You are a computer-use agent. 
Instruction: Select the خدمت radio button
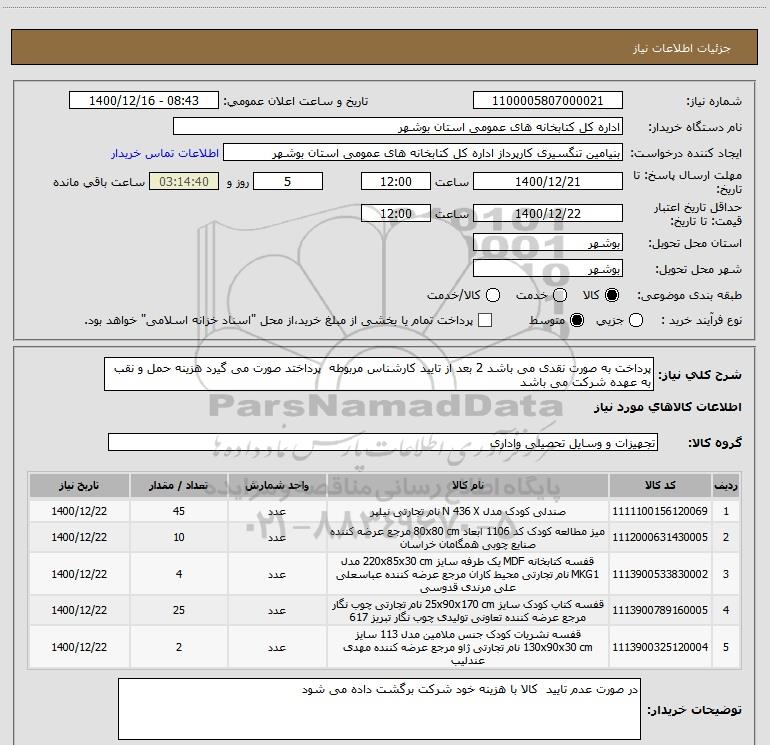pyautogui.click(x=560, y=295)
